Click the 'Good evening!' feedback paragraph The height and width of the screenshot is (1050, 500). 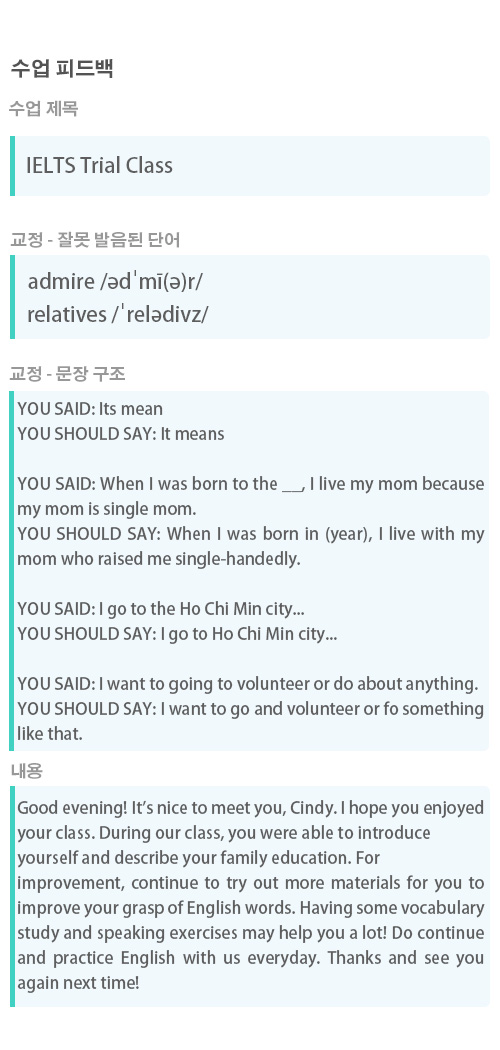pyautogui.click(x=251, y=896)
